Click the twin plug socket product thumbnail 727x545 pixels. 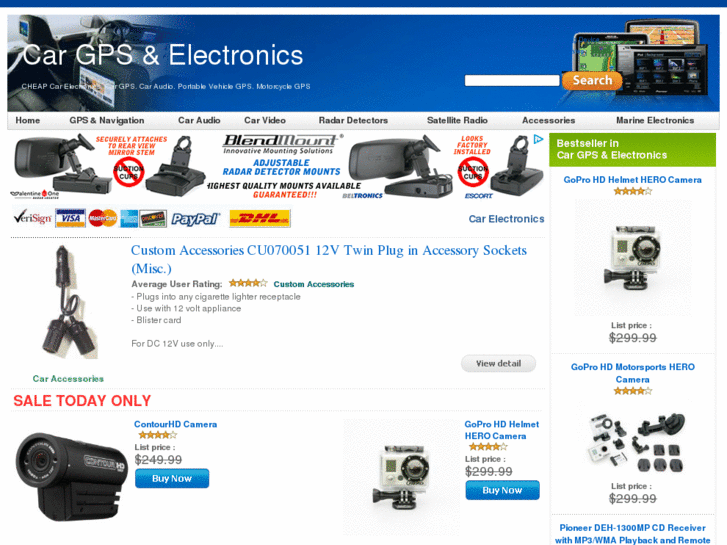pyautogui.click(x=70, y=302)
